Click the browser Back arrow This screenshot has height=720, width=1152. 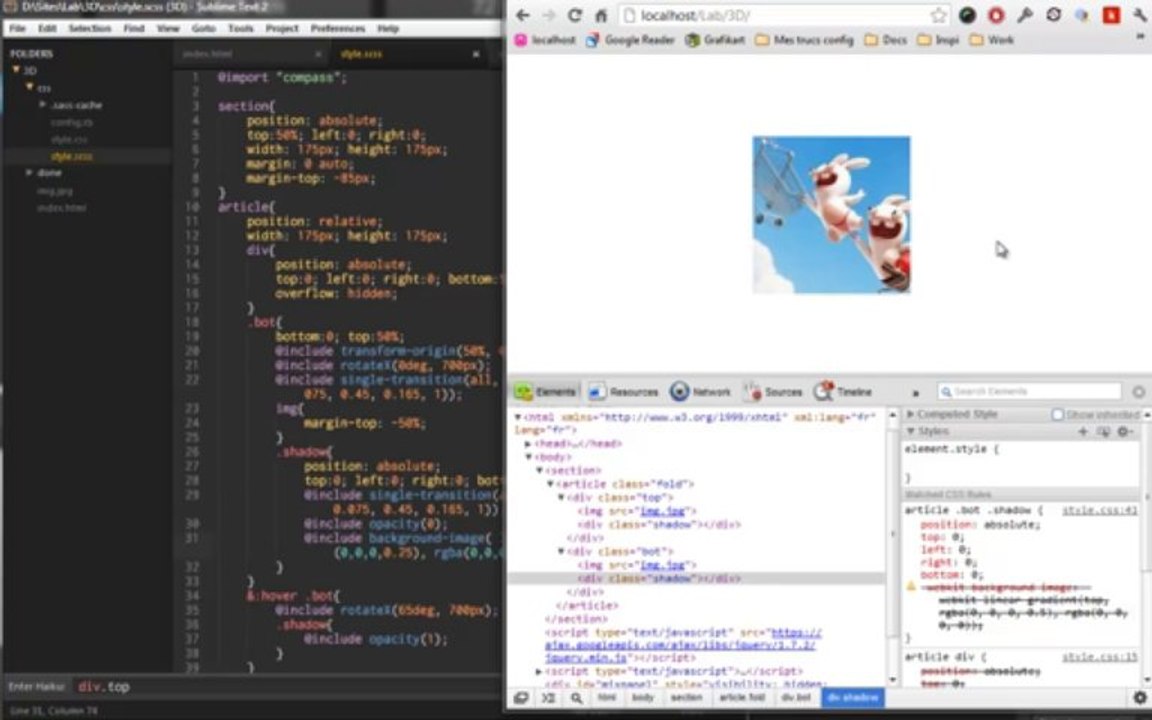tap(522, 15)
